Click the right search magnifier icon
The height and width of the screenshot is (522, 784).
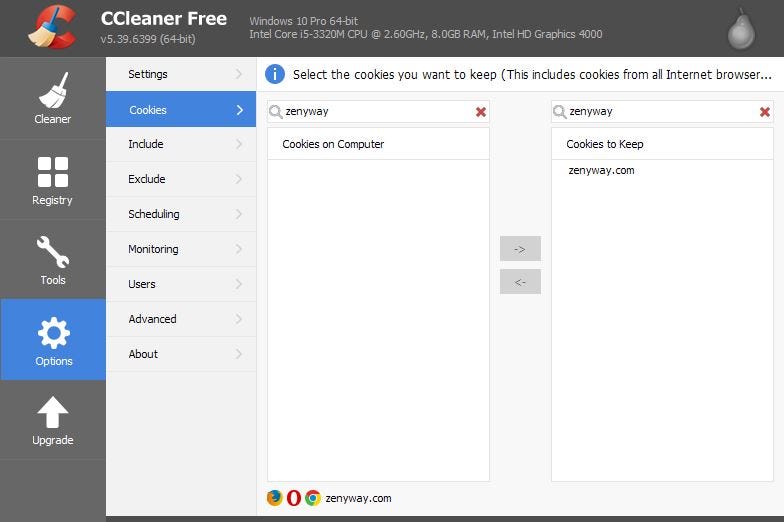[x=560, y=112]
